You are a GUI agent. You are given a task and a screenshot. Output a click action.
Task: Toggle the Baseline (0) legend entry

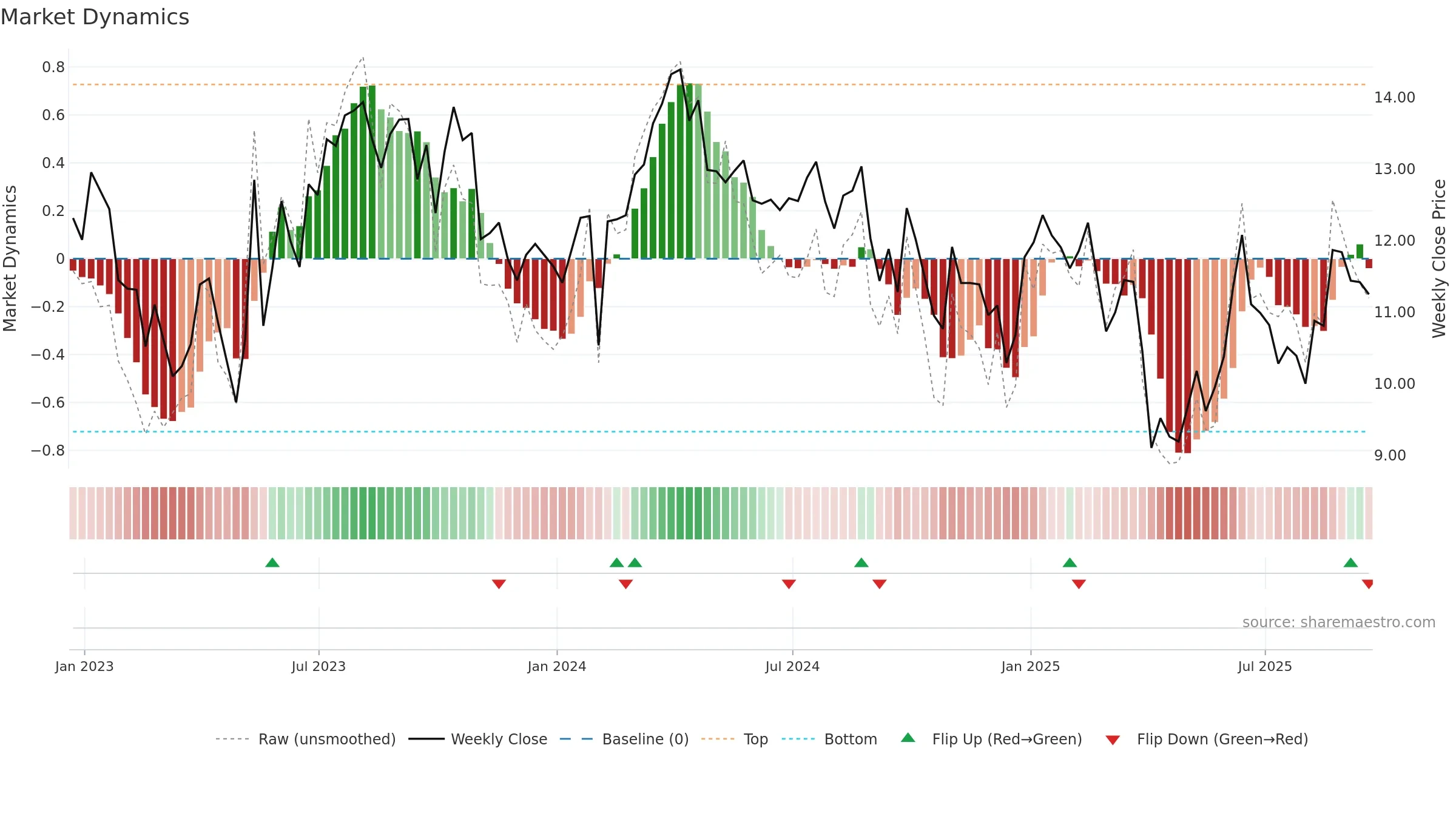(645, 739)
